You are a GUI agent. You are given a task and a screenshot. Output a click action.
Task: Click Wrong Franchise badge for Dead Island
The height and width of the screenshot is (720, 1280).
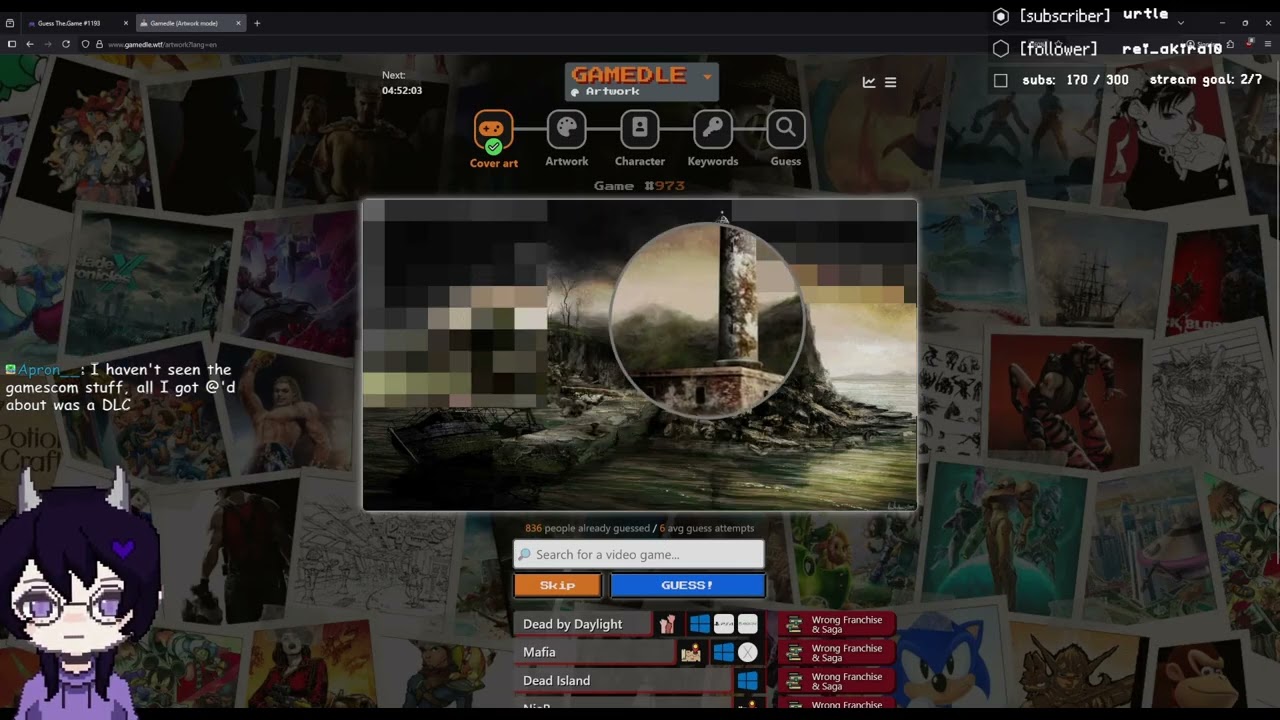837,681
